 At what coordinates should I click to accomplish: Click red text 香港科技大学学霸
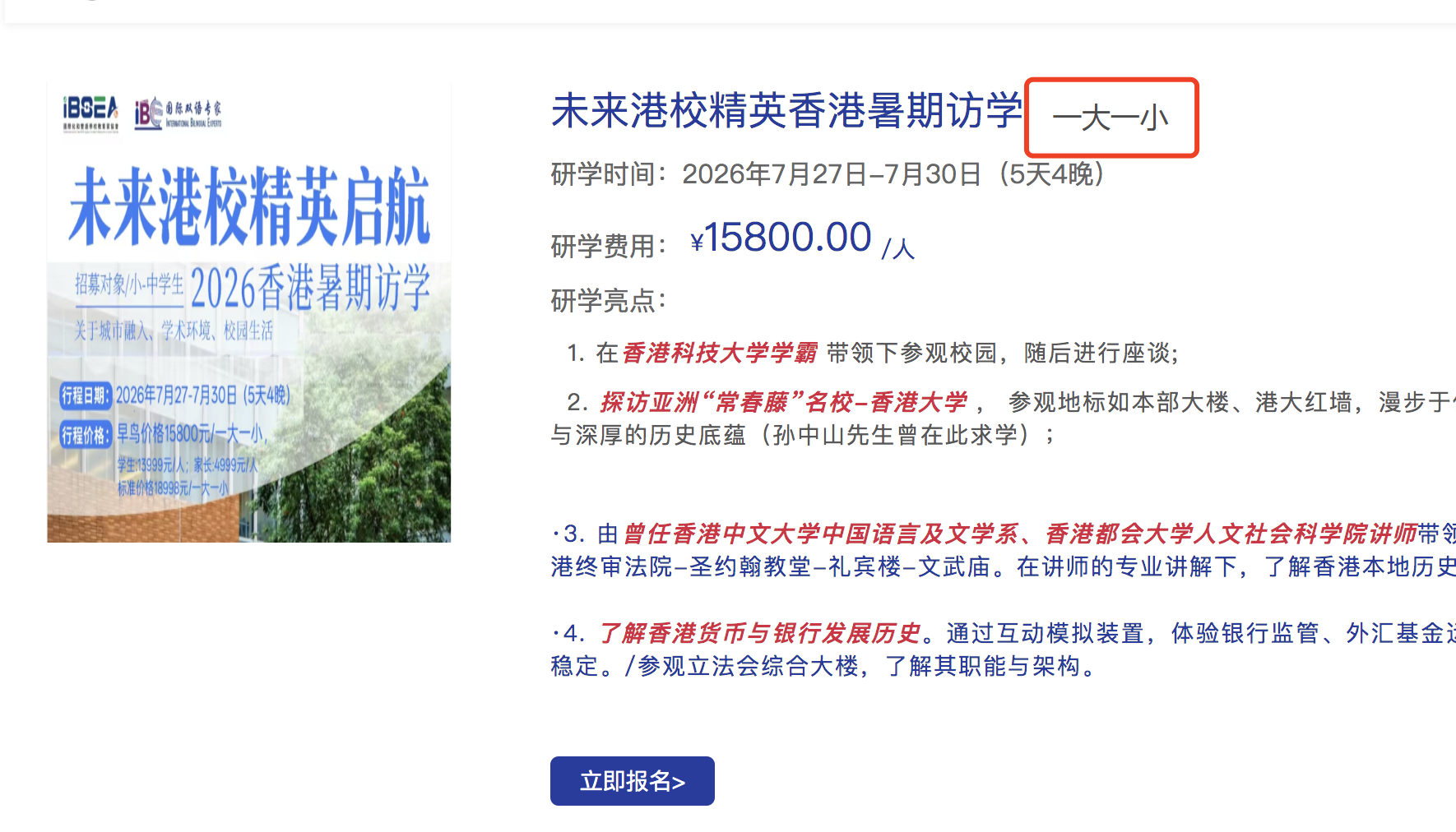click(x=720, y=353)
